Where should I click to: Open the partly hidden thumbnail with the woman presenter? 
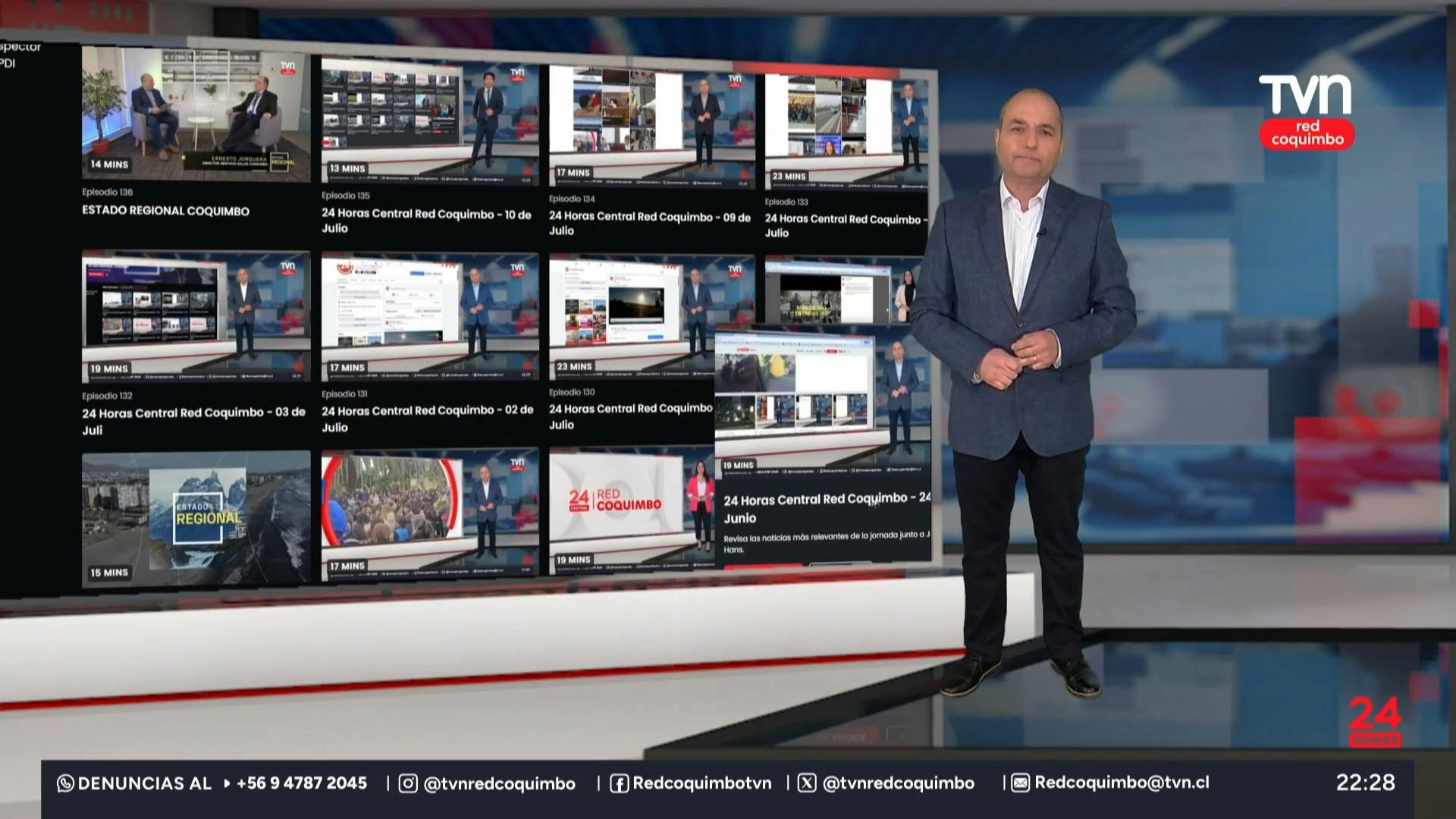[x=843, y=291]
